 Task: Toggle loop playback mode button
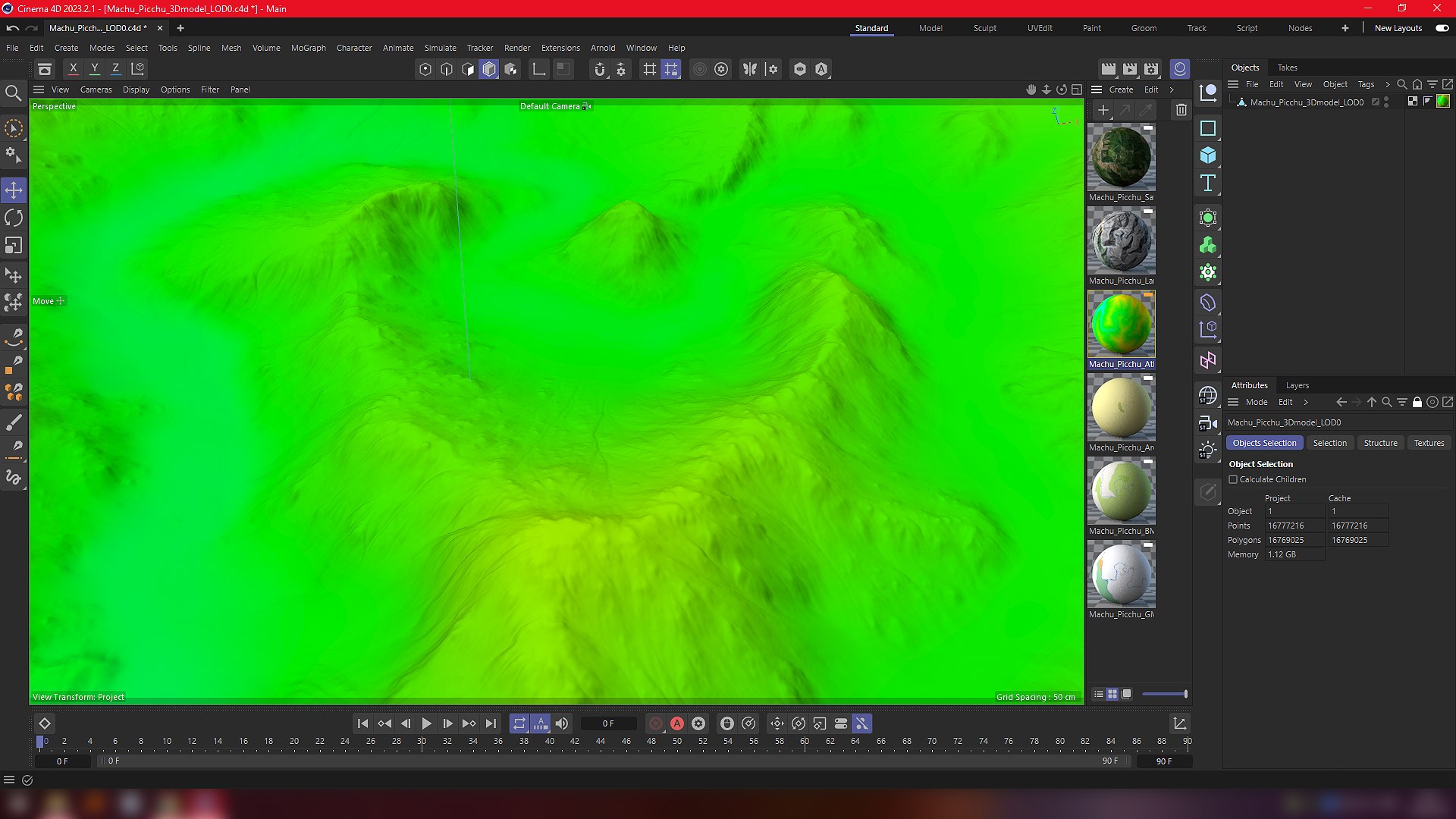pos(519,723)
